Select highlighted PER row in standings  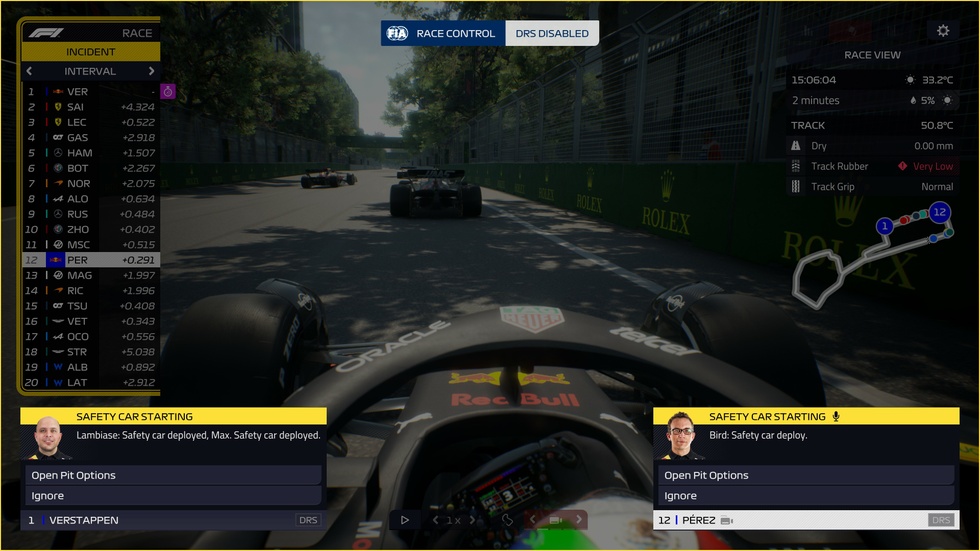[x=91, y=260]
